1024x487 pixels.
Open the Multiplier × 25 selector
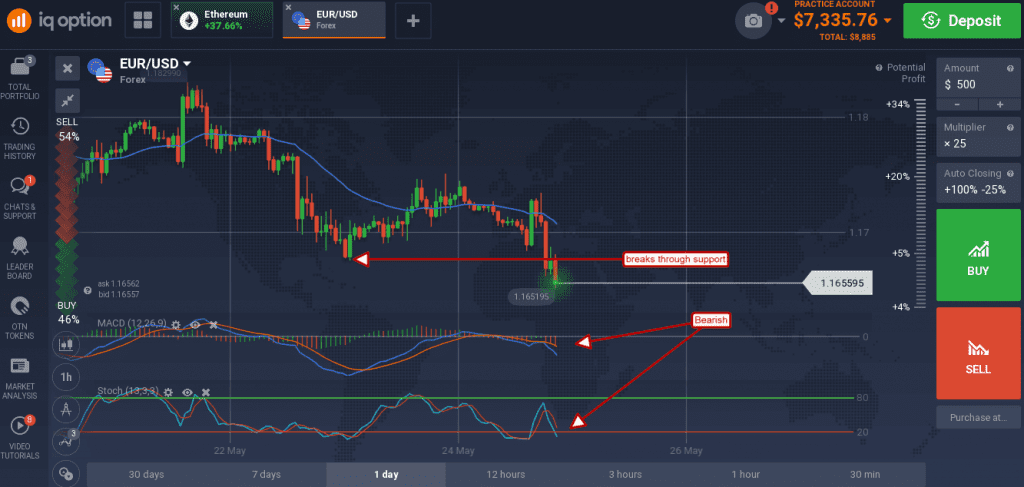pyautogui.click(x=978, y=136)
